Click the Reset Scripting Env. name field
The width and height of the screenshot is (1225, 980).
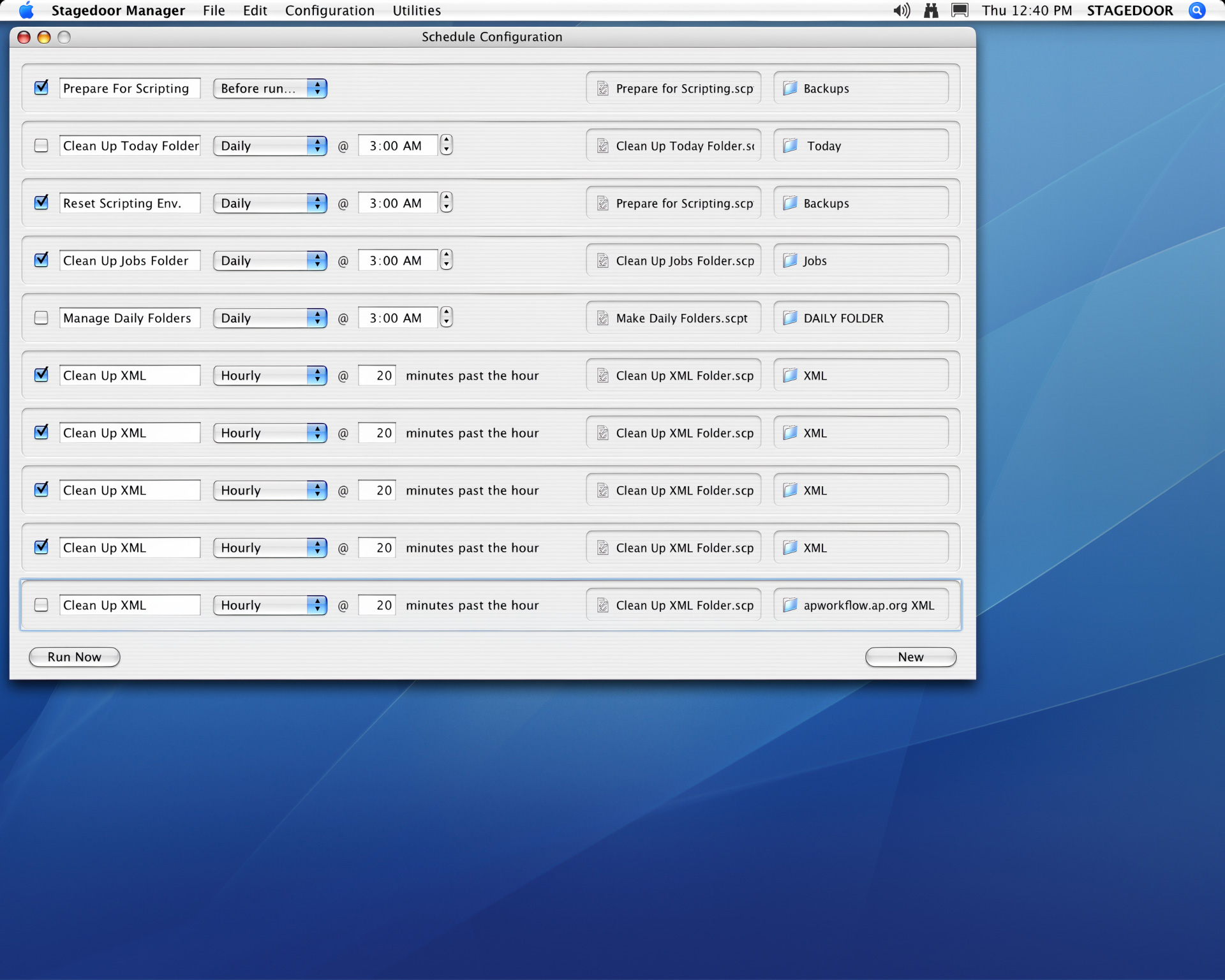click(x=130, y=203)
